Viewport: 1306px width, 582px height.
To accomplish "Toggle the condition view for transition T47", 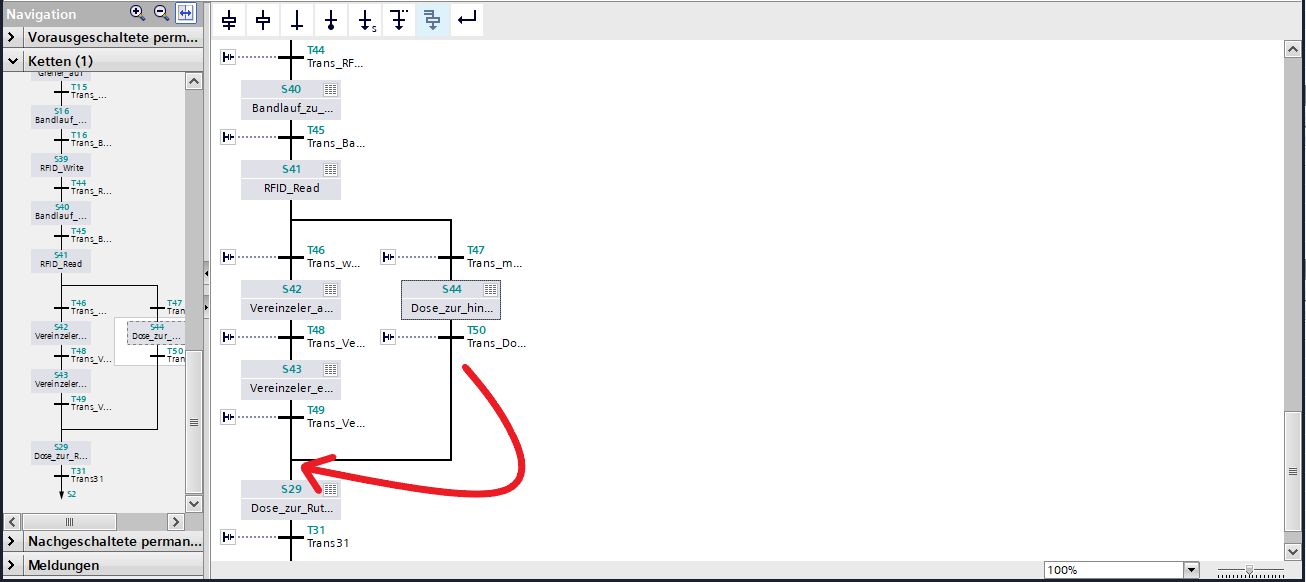I will point(389,257).
